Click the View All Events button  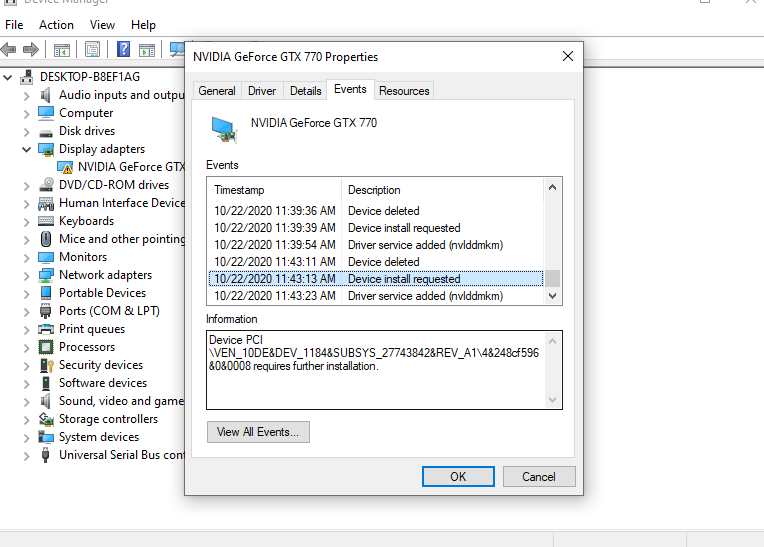258,432
